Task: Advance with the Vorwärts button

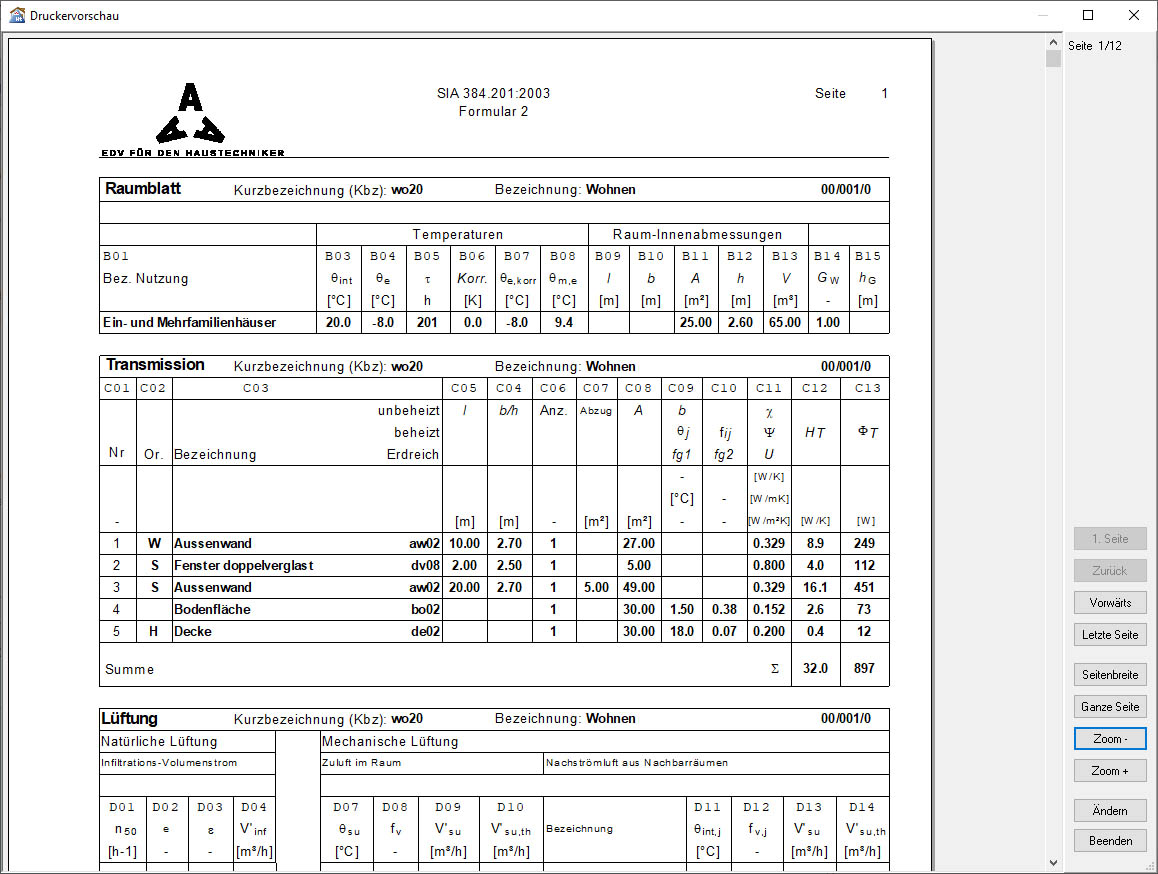Action: tap(1110, 603)
